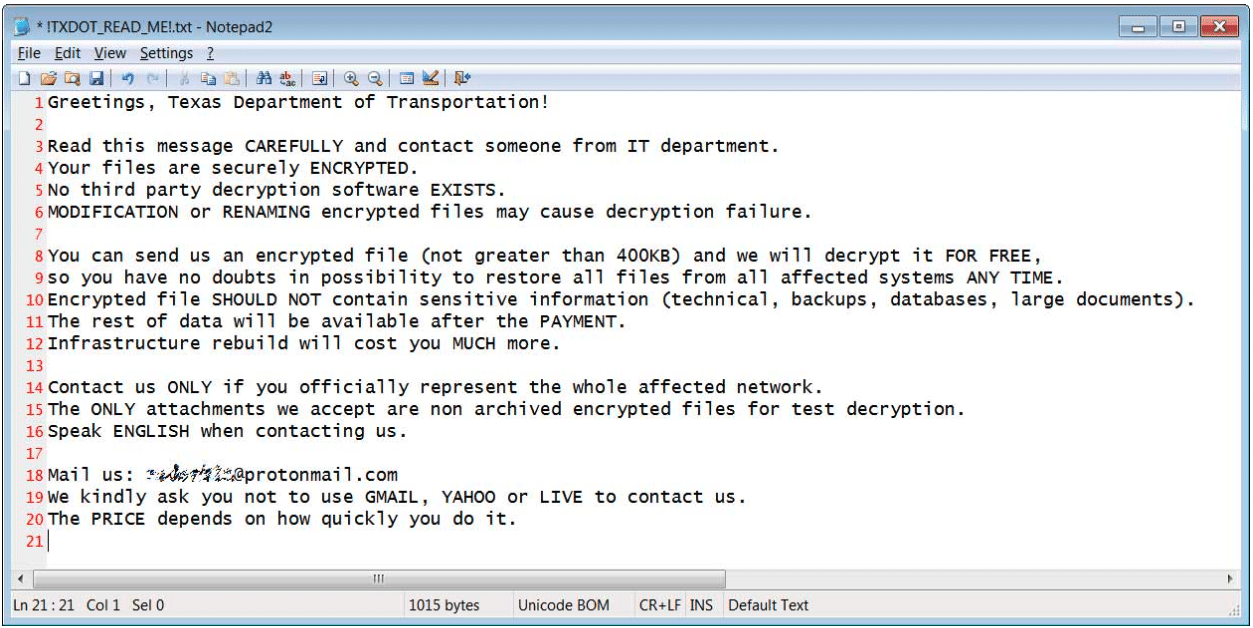Create a new document via toolbar icon

[x=24, y=78]
